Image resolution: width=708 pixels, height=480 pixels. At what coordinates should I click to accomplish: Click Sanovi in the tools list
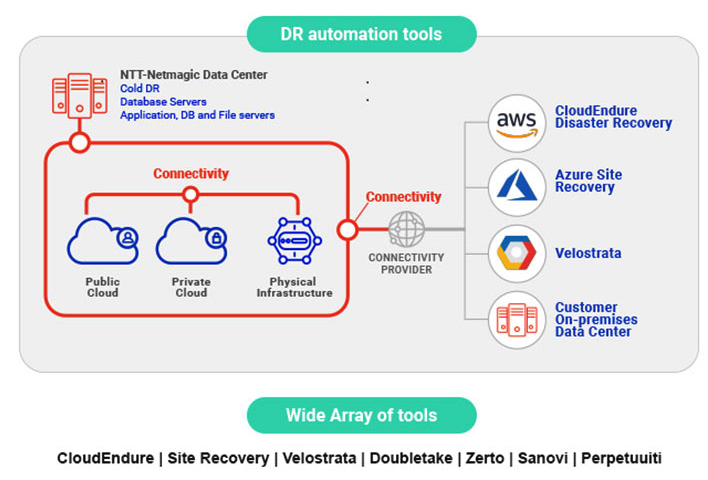click(543, 458)
